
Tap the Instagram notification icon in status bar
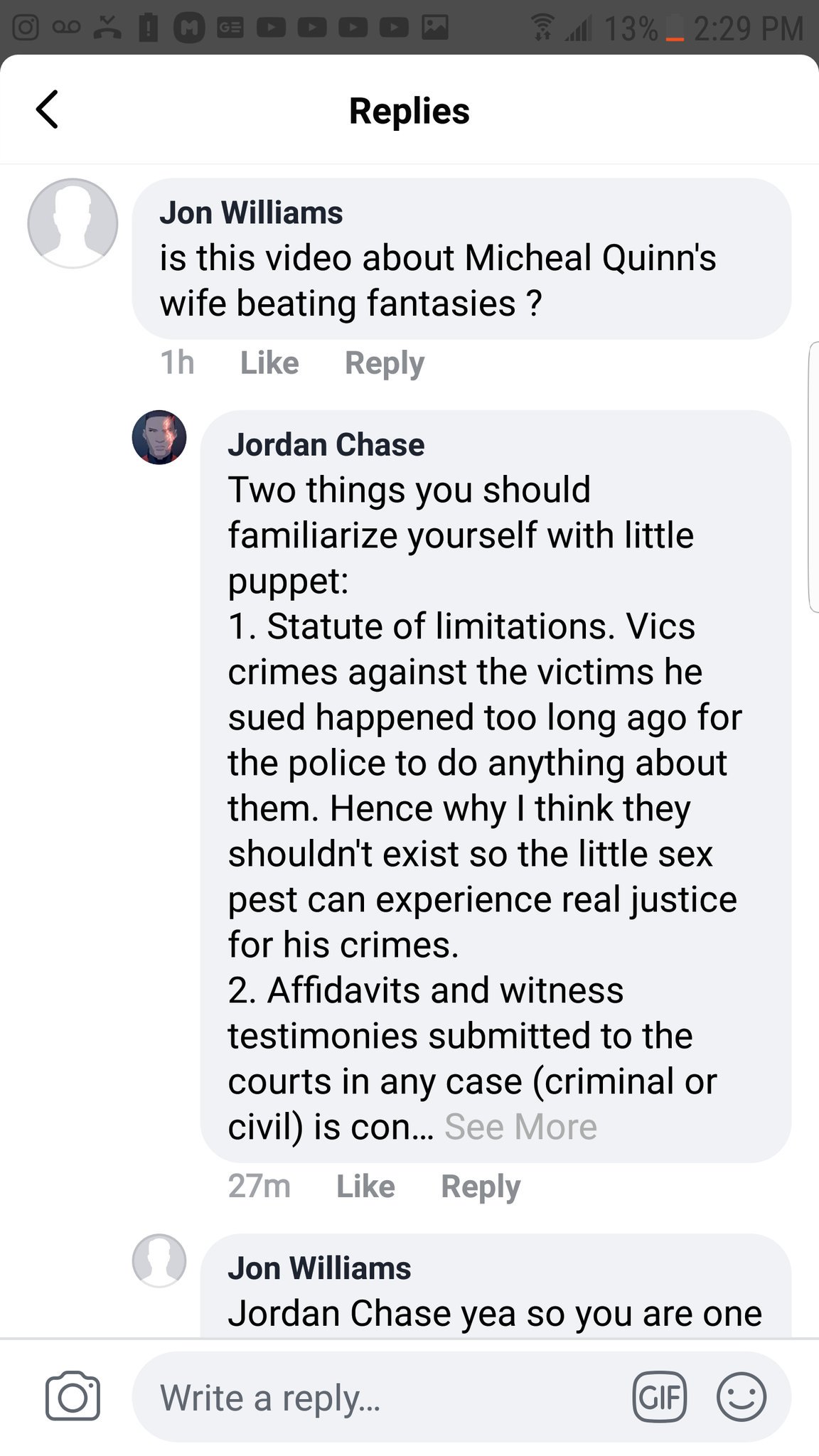click(26, 27)
